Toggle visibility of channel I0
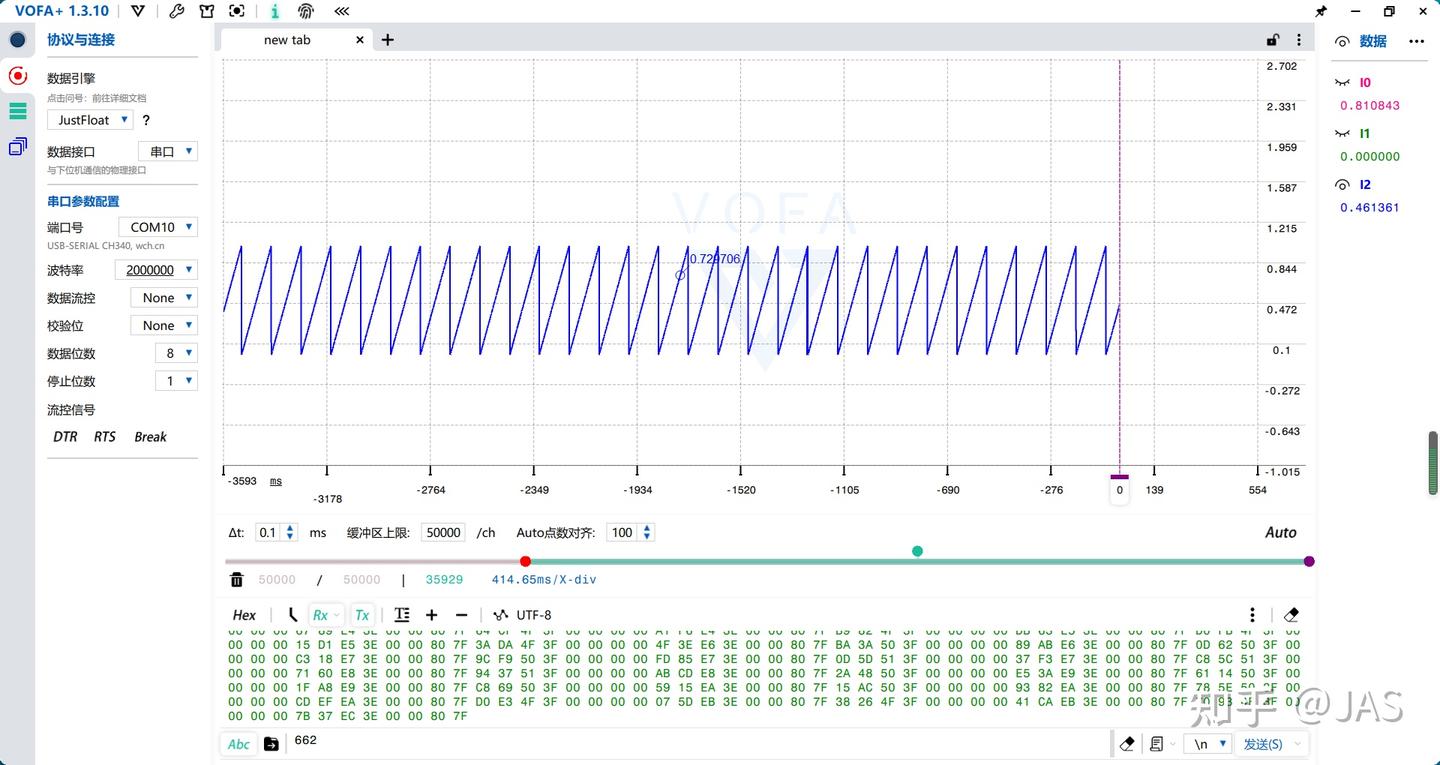Viewport: 1440px width, 765px height. click(1343, 83)
